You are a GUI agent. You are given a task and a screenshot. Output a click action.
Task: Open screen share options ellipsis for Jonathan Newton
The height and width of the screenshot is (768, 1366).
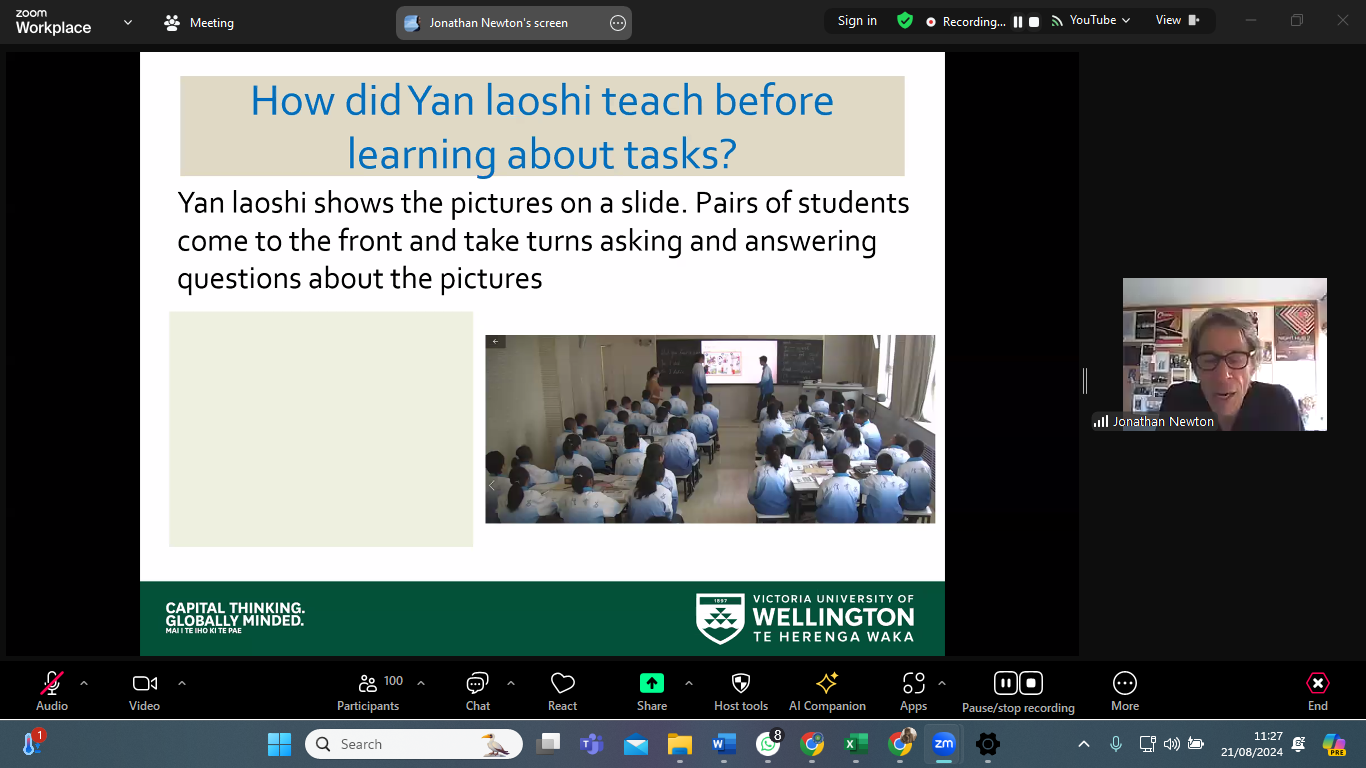618,23
